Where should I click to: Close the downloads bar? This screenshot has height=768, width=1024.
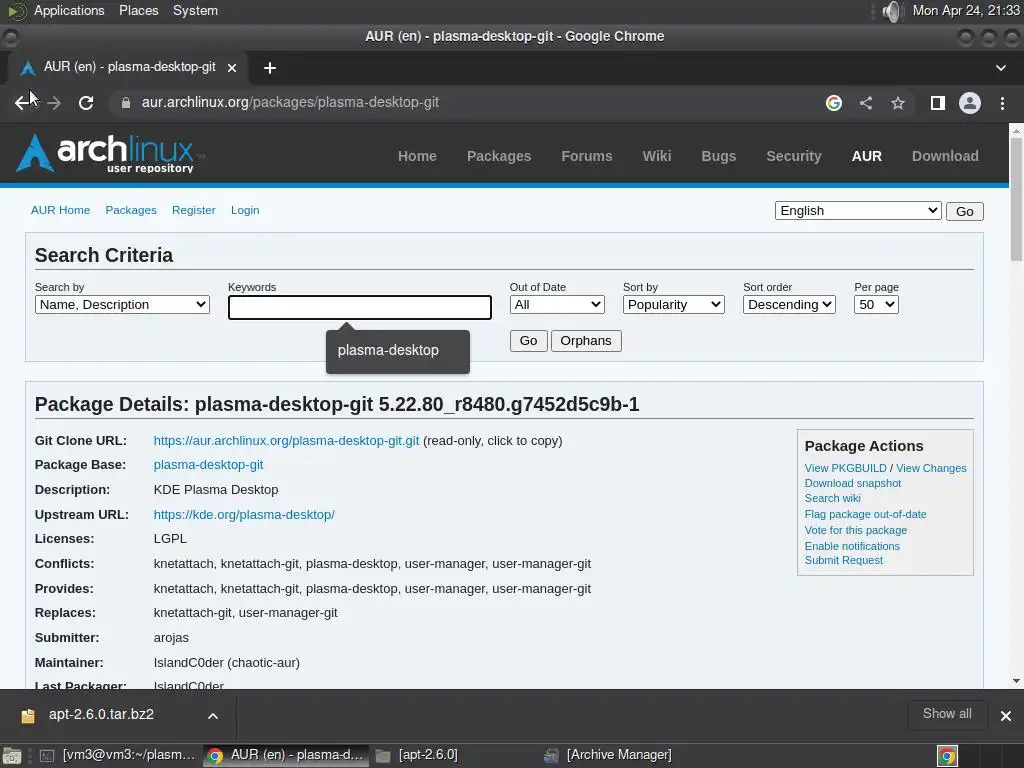[1006, 716]
